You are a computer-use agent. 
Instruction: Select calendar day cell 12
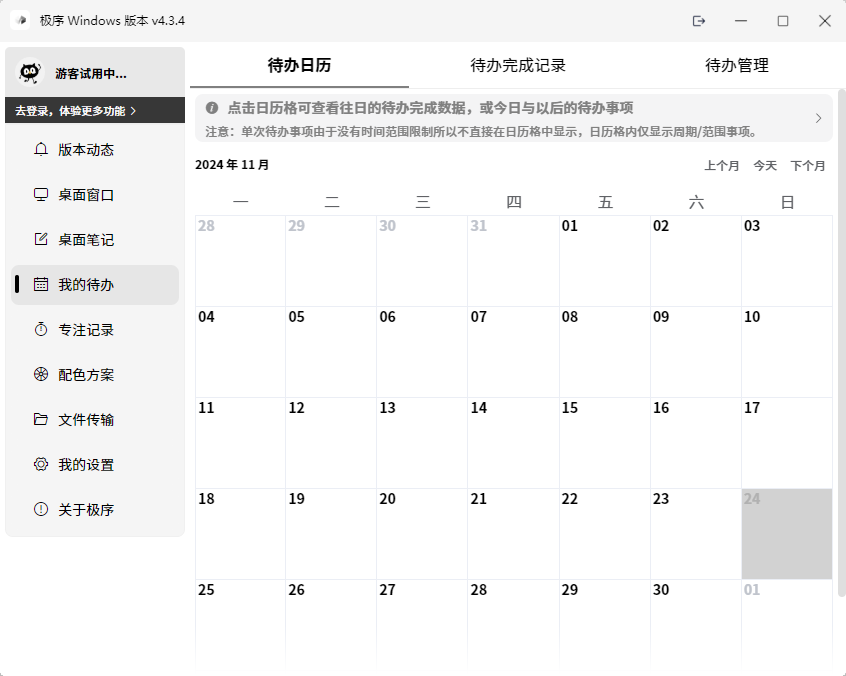pos(331,443)
